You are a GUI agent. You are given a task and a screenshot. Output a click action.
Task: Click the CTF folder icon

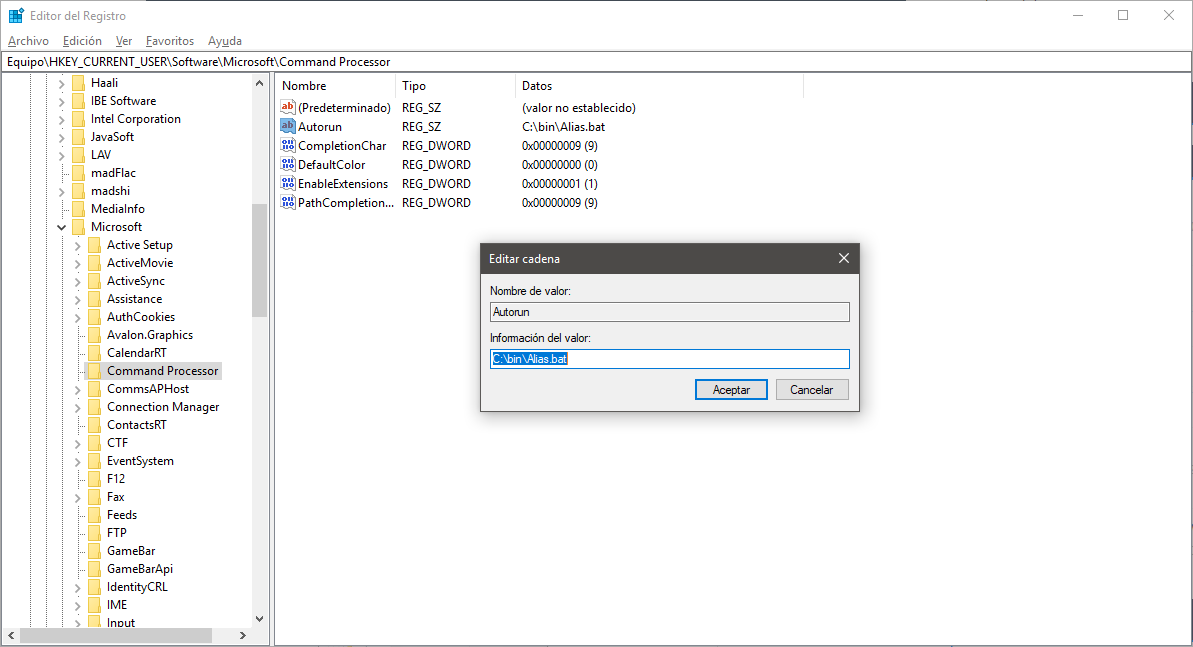(x=94, y=443)
